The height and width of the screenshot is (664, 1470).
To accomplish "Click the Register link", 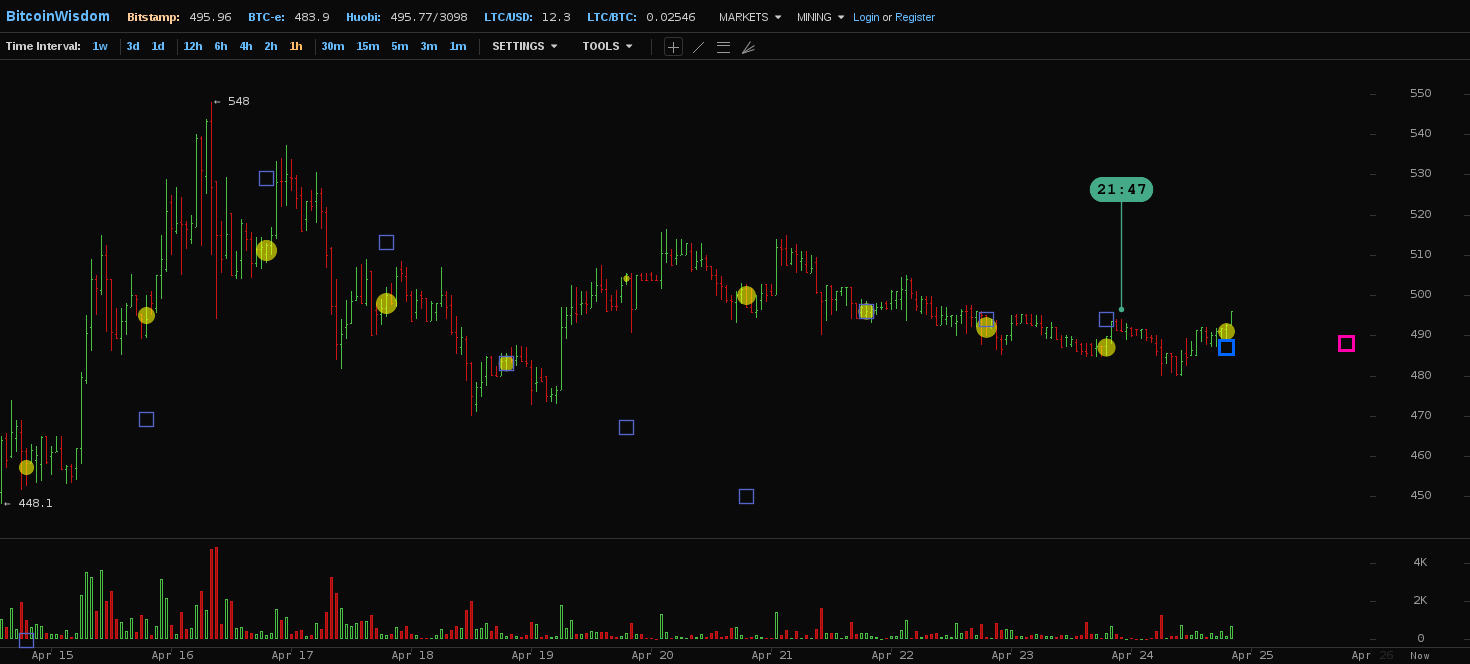I will [x=915, y=17].
